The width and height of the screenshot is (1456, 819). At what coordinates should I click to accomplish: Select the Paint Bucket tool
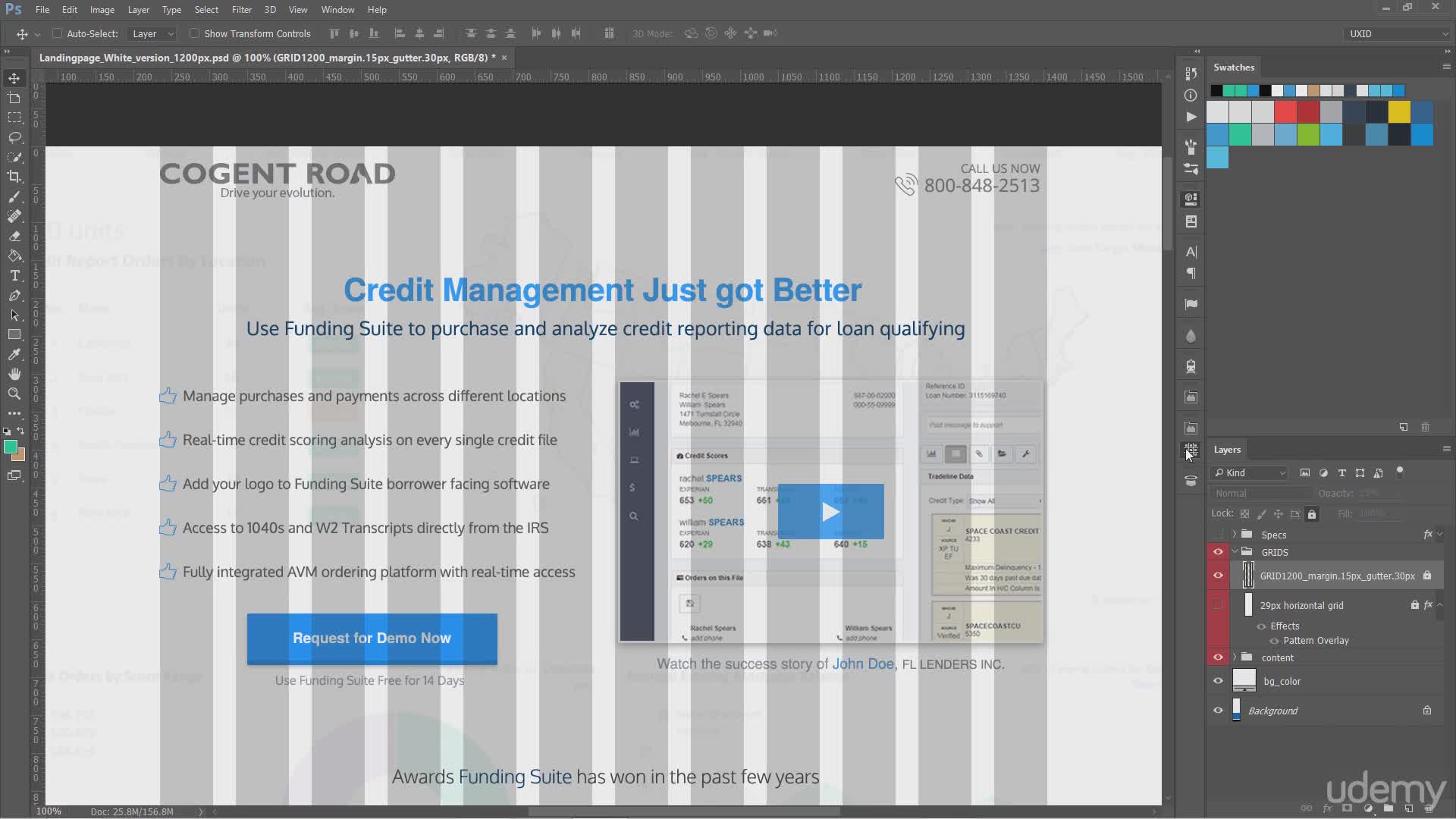[14, 256]
